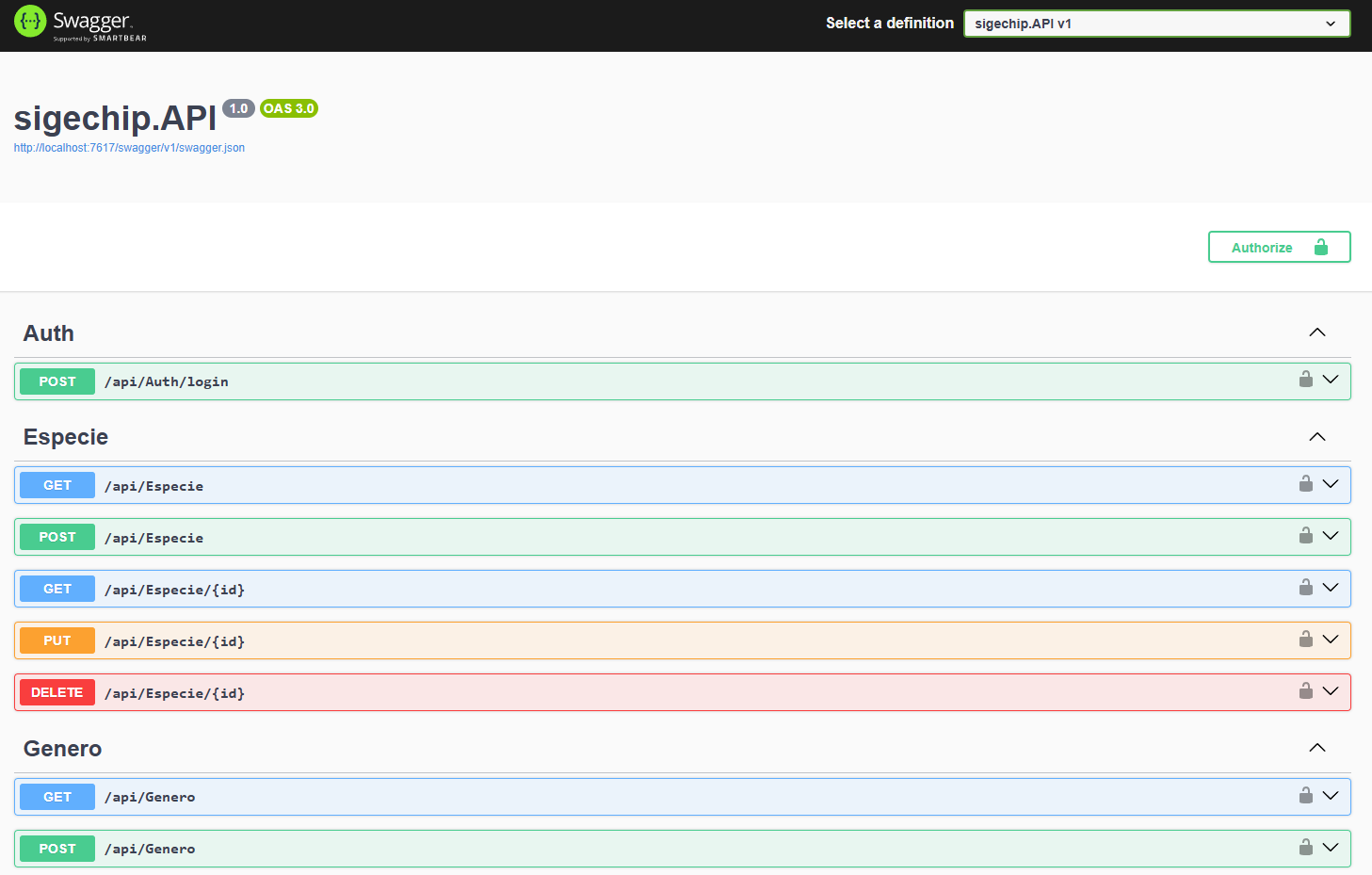The image size is (1372, 875).
Task: Click the Authorize button
Action: 1262,247
